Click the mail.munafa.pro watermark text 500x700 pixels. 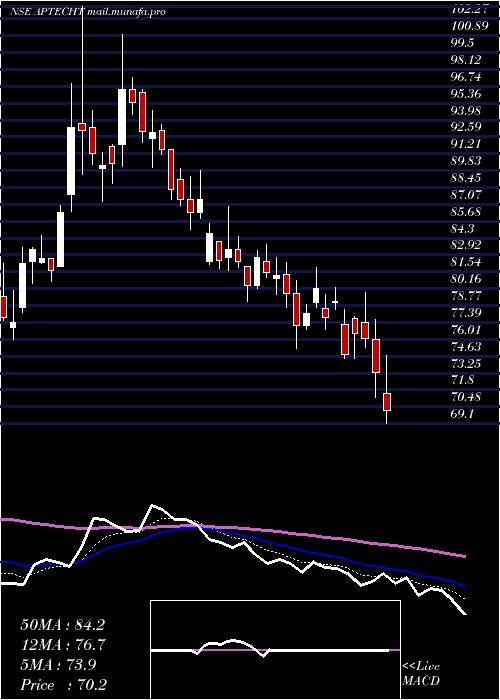point(126,12)
